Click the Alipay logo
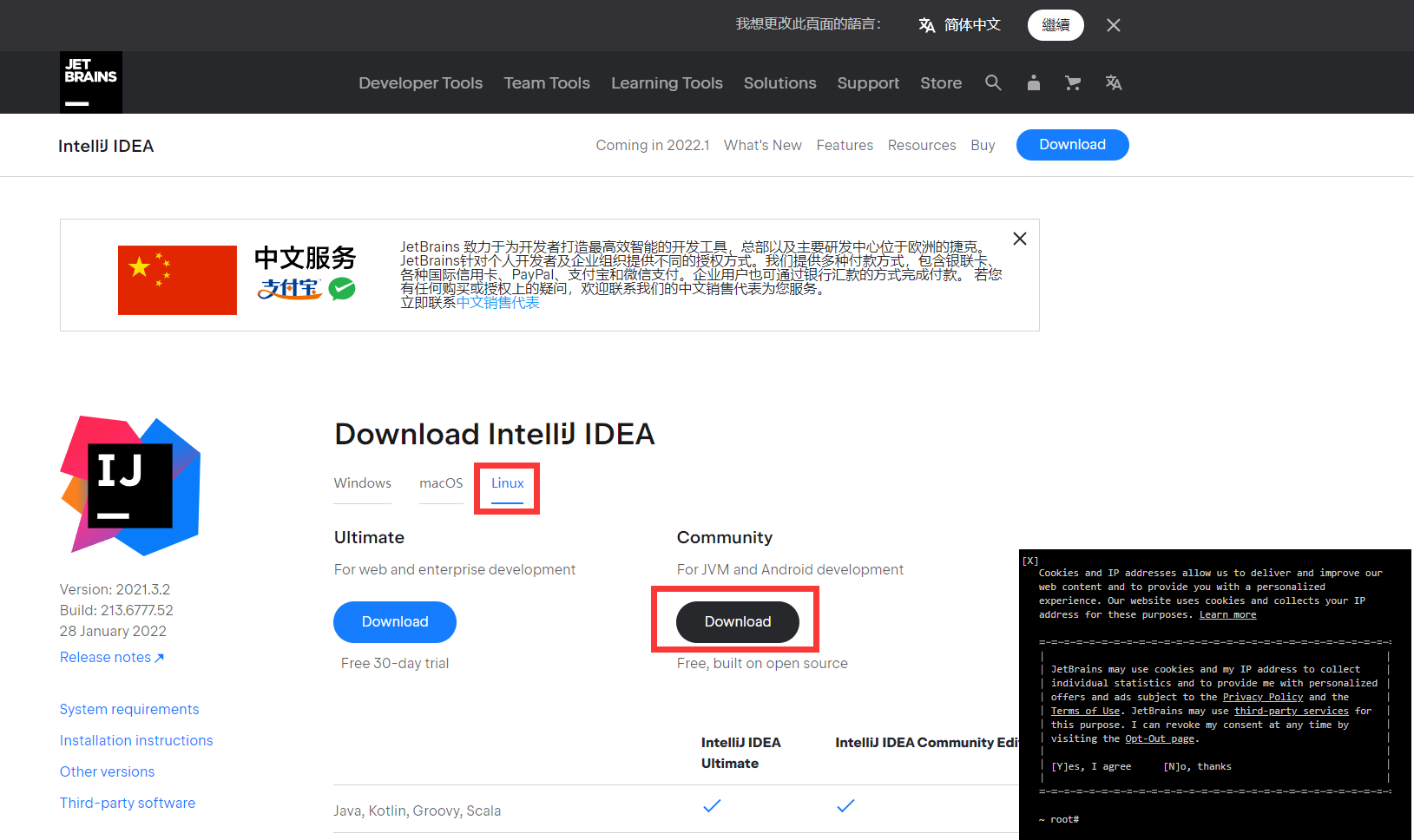This screenshot has width=1414, height=840. (x=289, y=289)
